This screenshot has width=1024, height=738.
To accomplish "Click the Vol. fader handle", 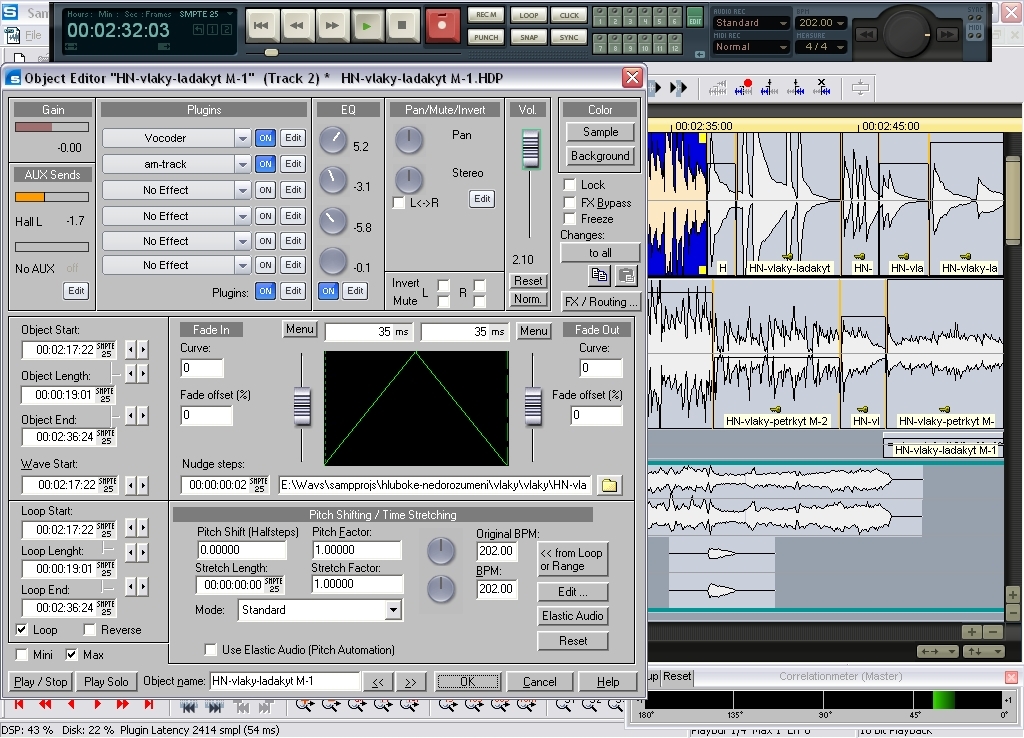I will click(528, 150).
